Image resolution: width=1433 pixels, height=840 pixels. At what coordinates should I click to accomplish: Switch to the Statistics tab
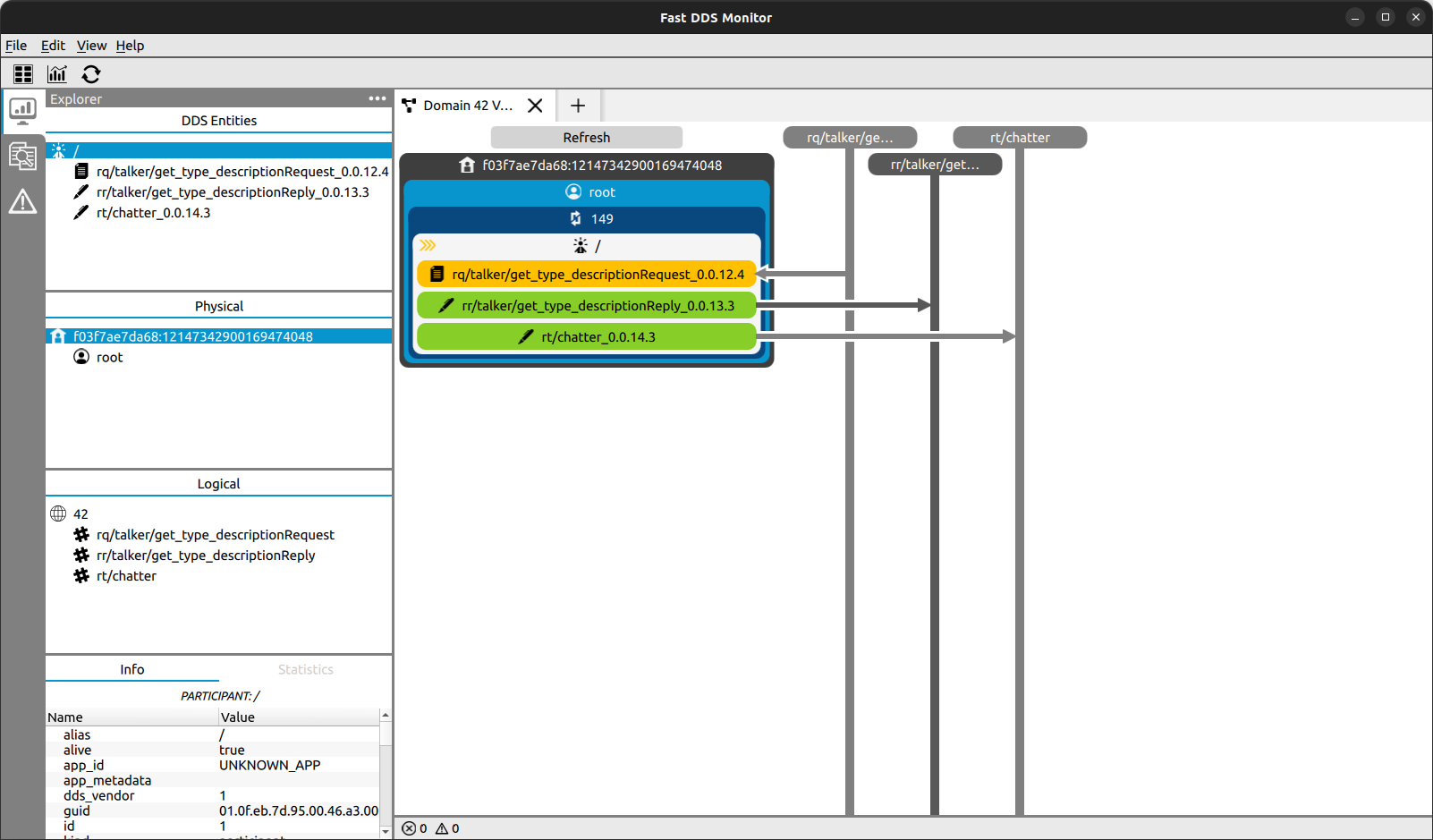coord(306,669)
